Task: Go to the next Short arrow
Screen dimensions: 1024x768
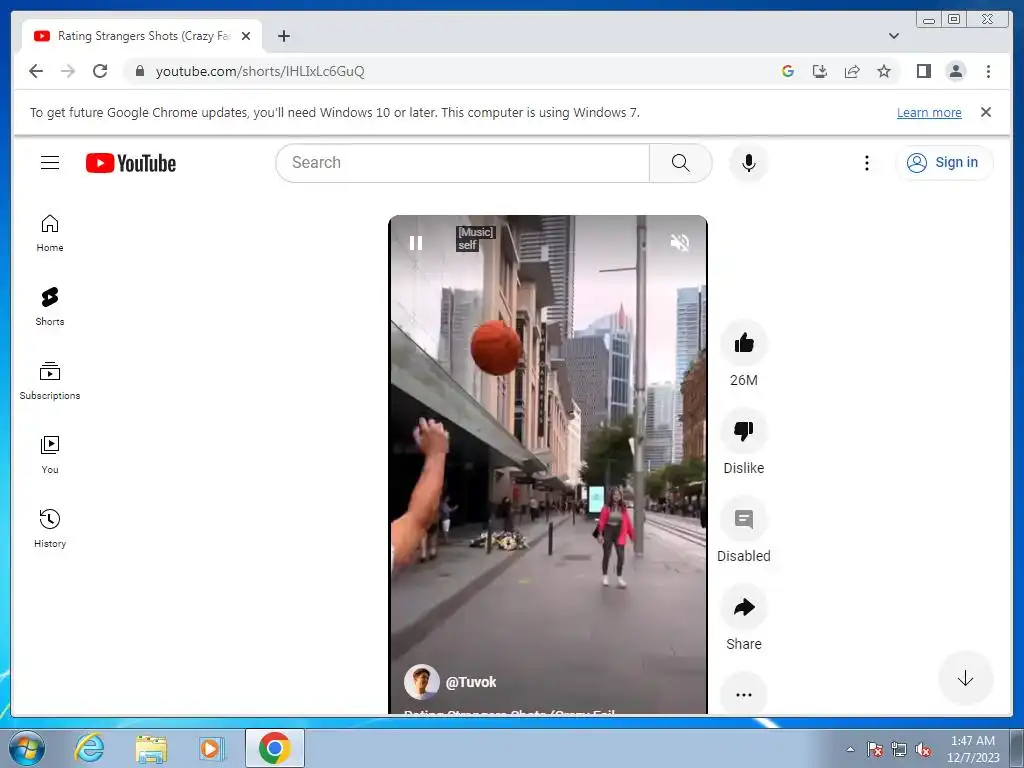Action: pos(965,678)
